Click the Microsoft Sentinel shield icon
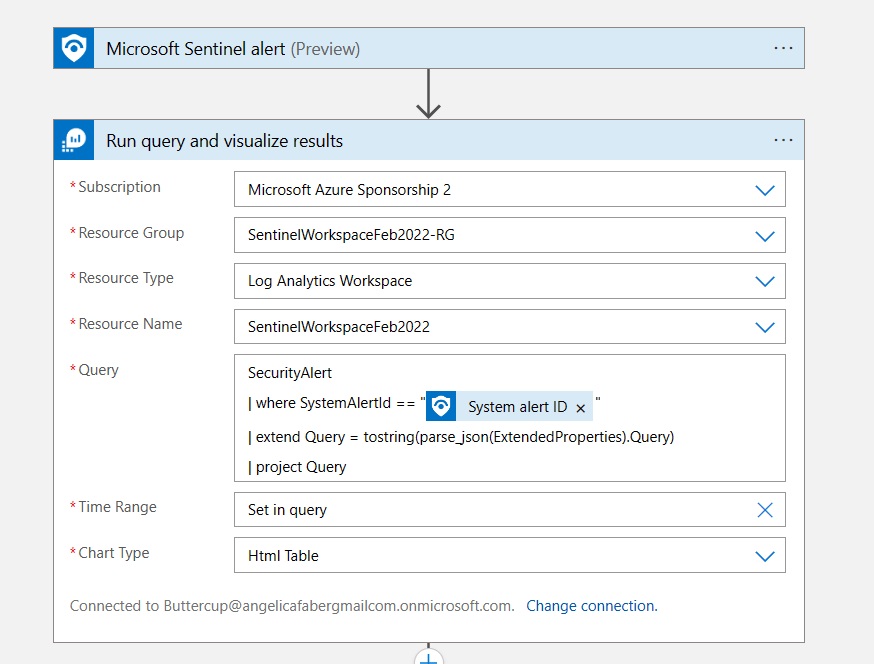874x664 pixels. point(74,48)
